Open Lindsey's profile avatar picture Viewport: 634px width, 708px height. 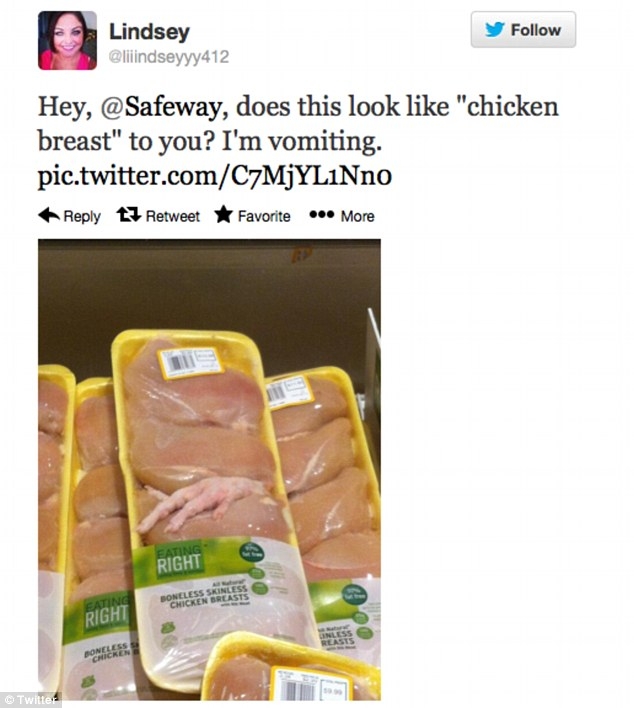pos(67,41)
